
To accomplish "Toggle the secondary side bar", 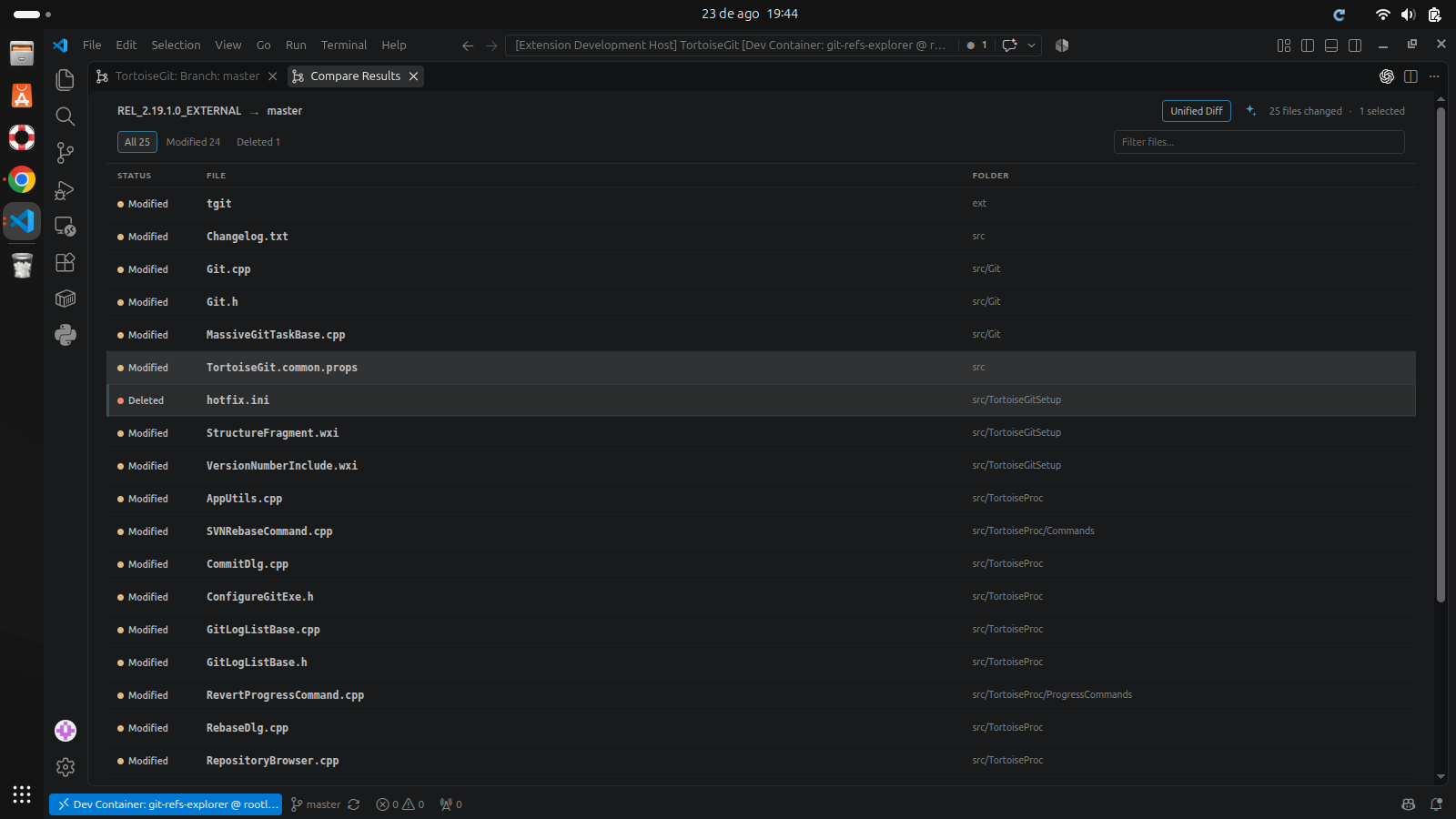I will [1355, 45].
